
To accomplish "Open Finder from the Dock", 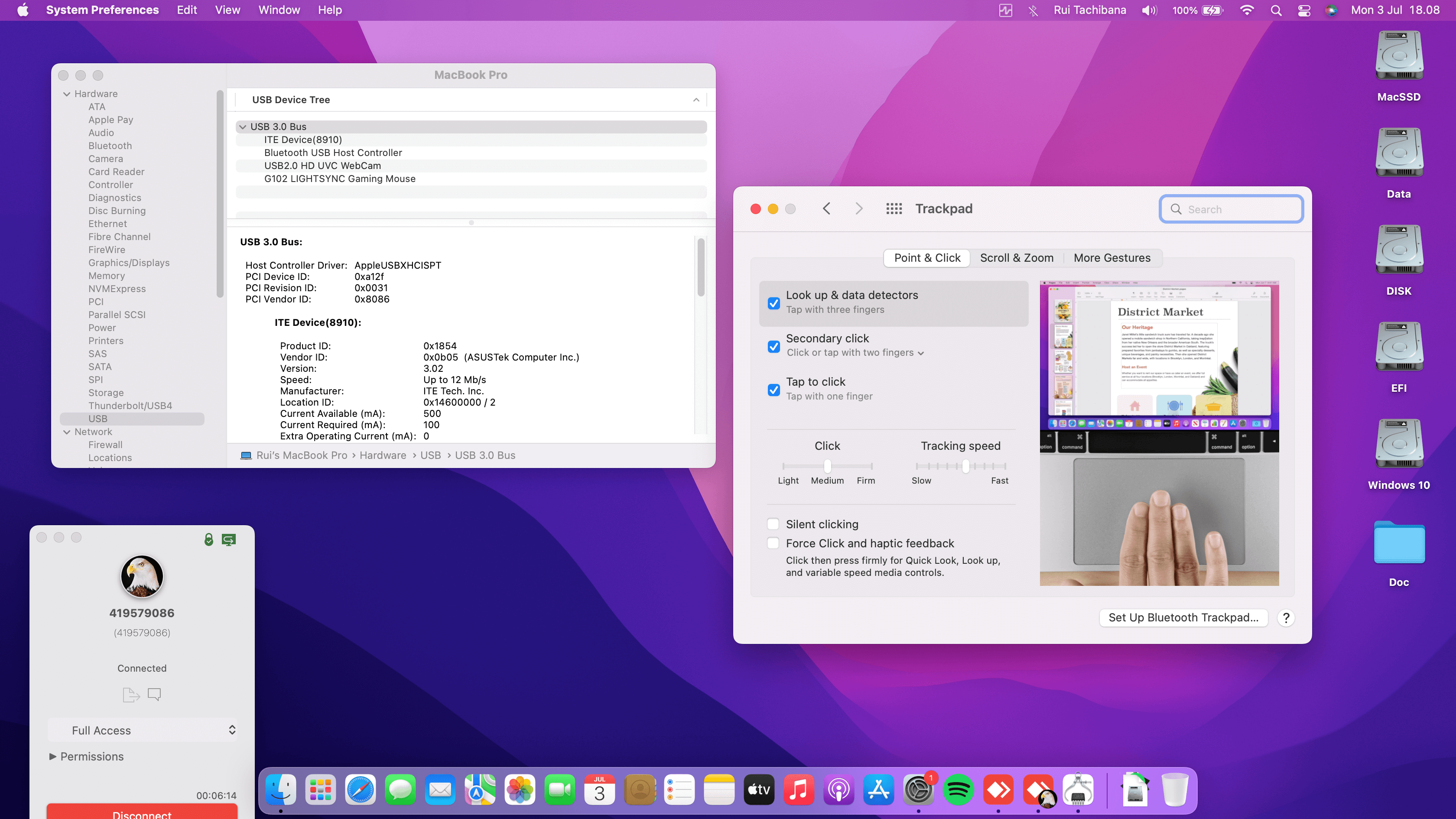I will point(281,790).
